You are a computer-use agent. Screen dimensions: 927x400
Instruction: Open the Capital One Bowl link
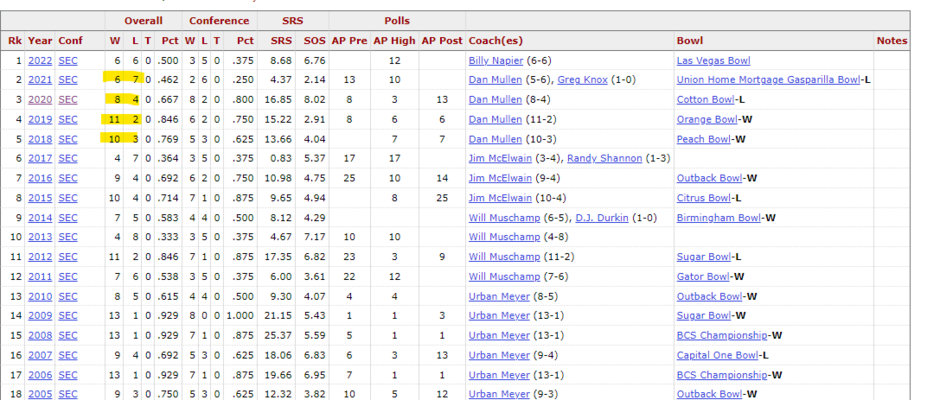pos(717,355)
